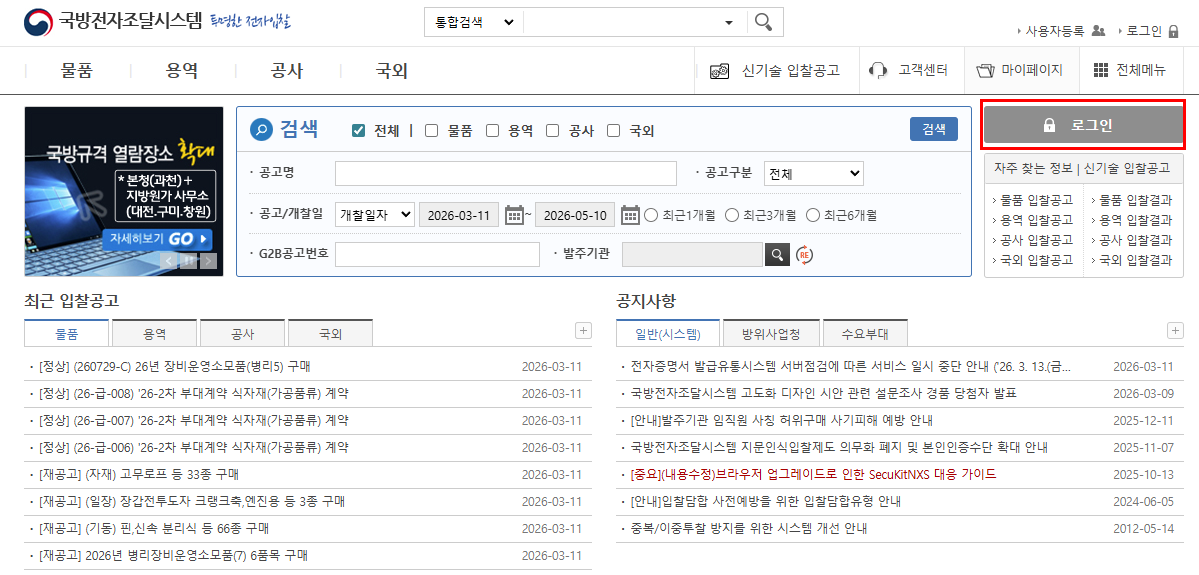Show the previous banner slide

click(169, 261)
